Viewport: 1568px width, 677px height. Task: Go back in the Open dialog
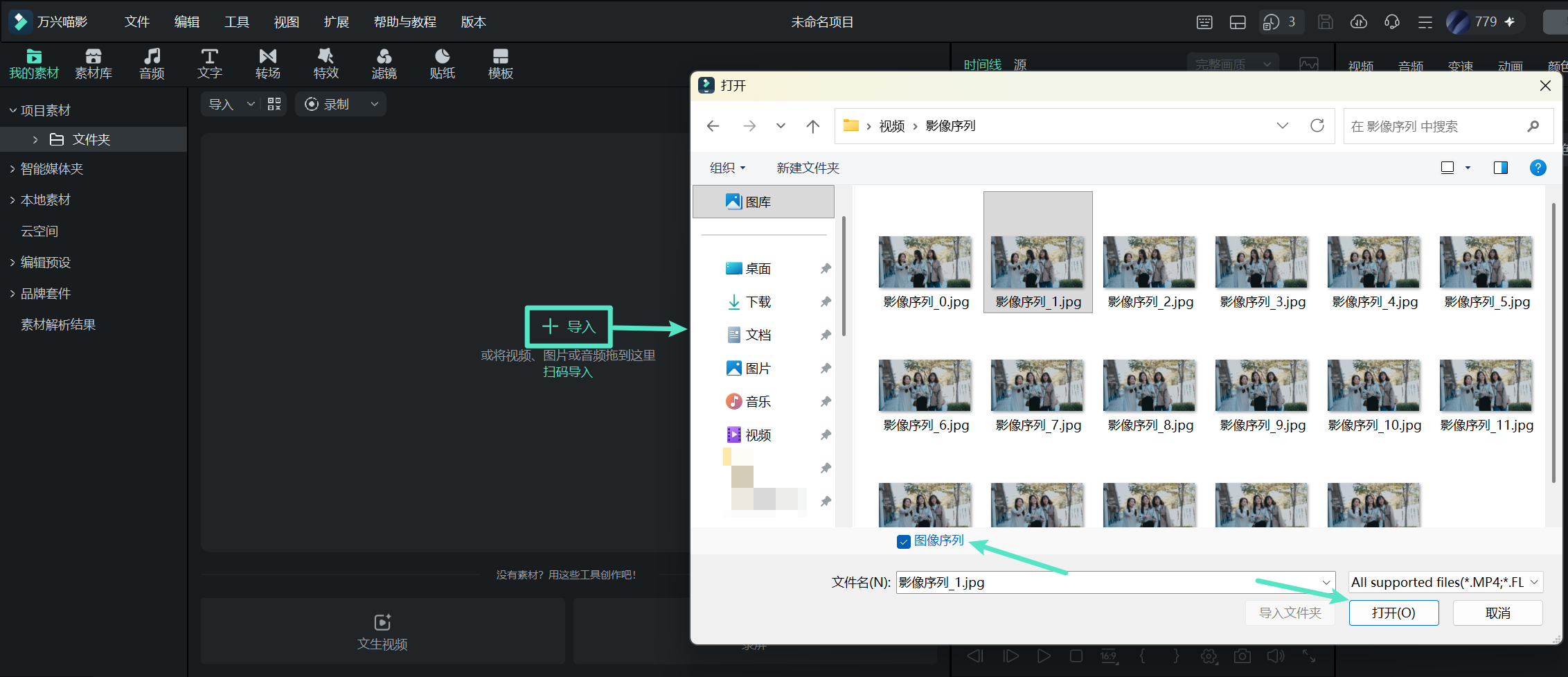713,125
